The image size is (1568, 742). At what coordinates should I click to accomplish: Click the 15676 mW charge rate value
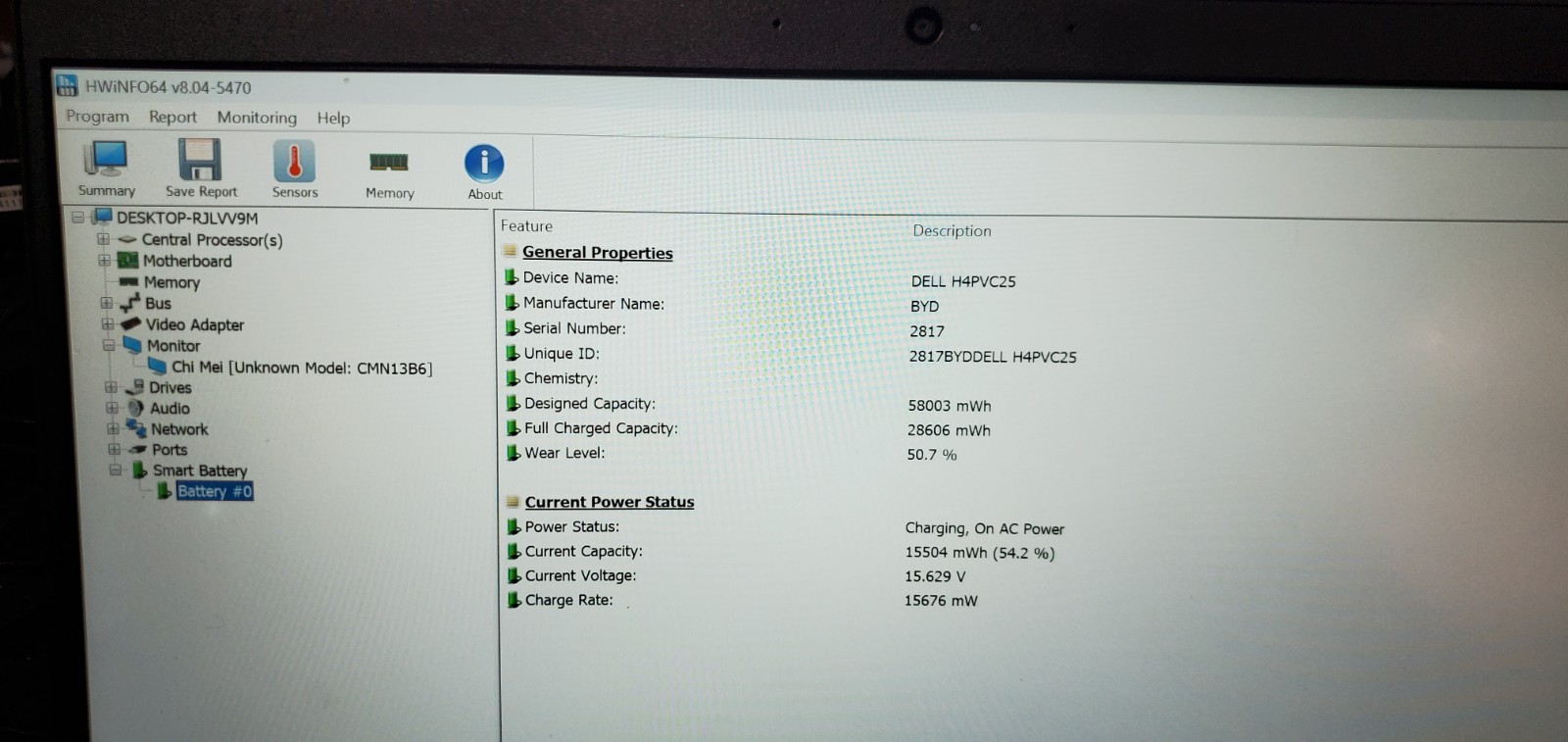[941, 601]
